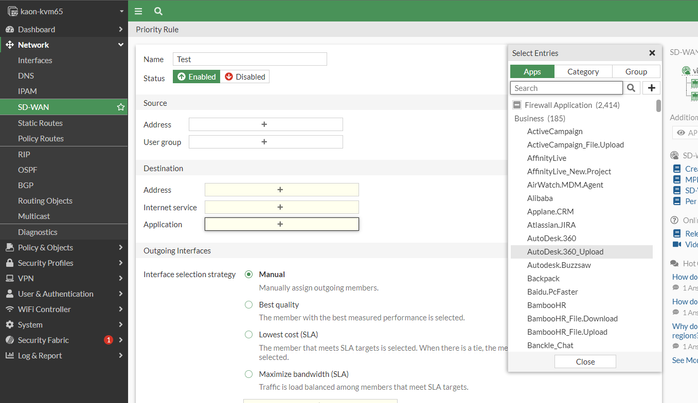Click the Dashboard icon in the sidebar
Image resolution: width=698 pixels, height=403 pixels.
tap(10, 30)
